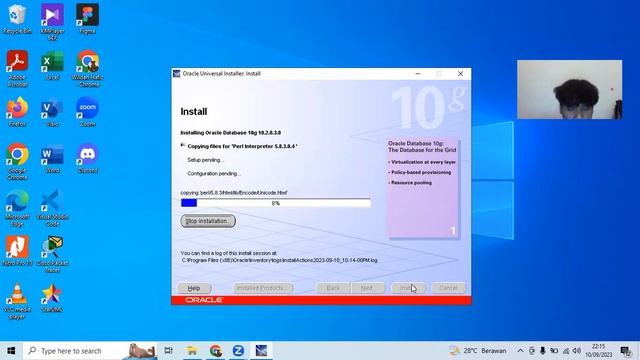Launch Nitro Pro 10 from the desktop

[x=17, y=251]
